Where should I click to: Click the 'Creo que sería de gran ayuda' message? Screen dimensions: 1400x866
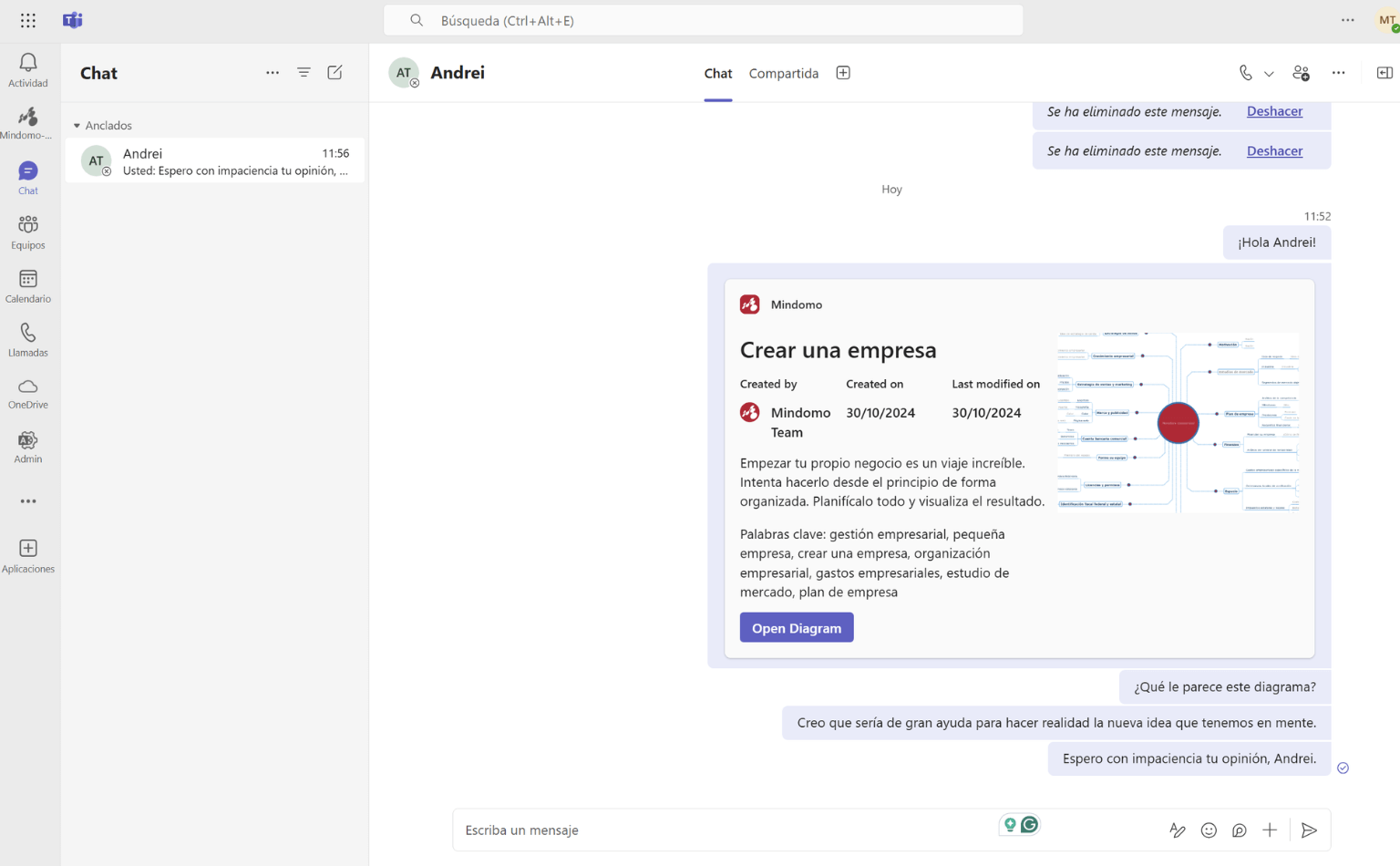pos(1056,723)
